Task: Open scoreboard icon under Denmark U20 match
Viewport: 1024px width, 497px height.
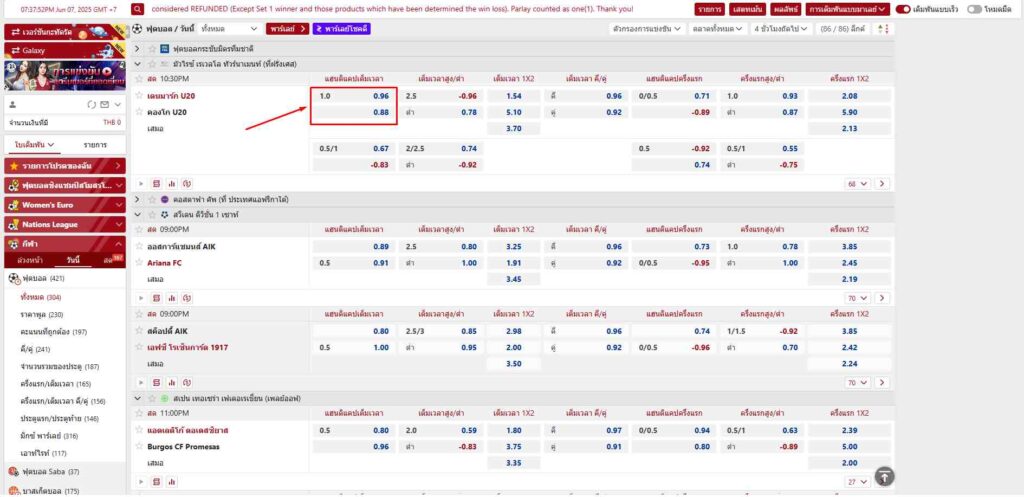Action: (155, 184)
